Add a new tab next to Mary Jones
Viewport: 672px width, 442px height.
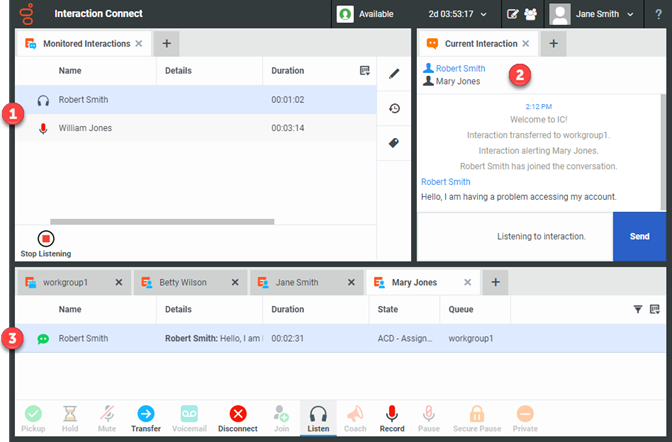495,283
